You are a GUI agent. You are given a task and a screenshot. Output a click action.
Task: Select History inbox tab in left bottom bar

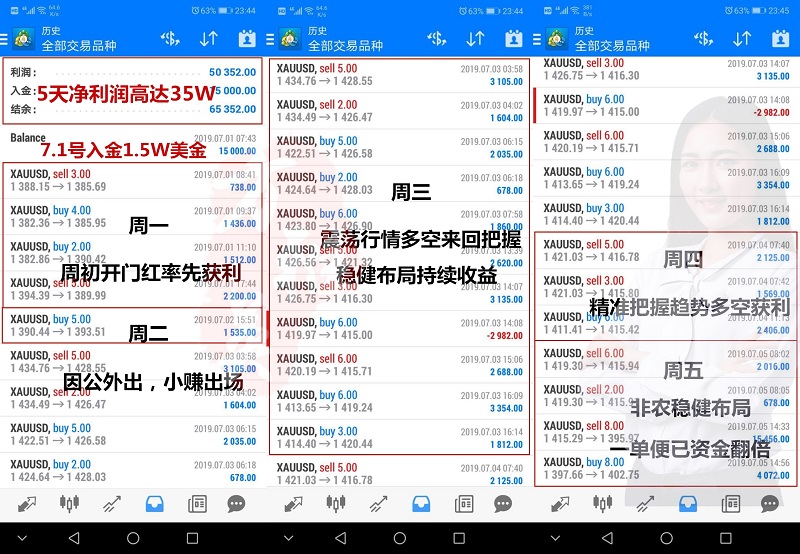(x=154, y=503)
